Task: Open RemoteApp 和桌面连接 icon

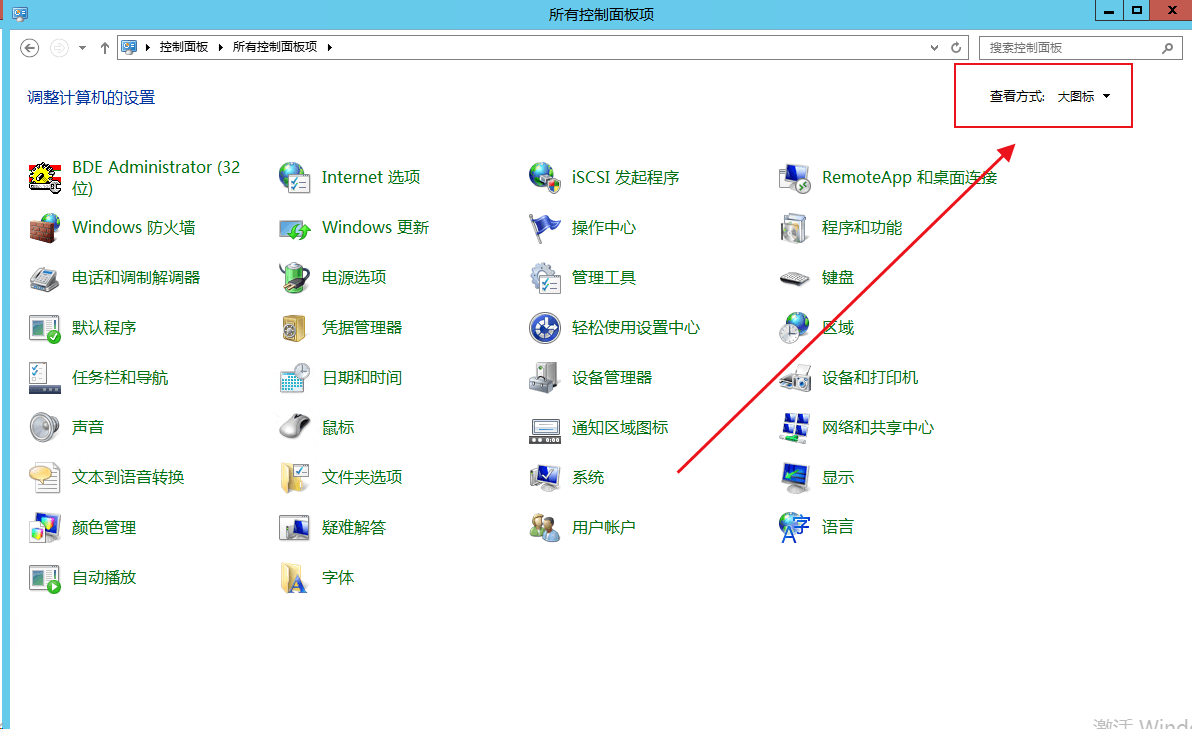Action: coord(794,177)
